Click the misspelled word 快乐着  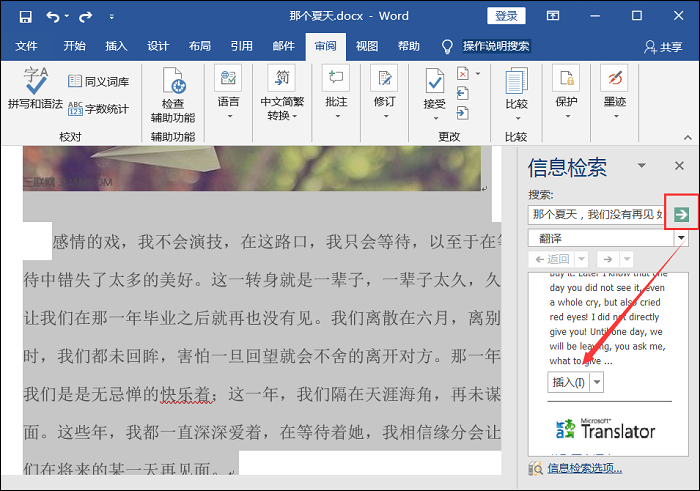click(185, 394)
